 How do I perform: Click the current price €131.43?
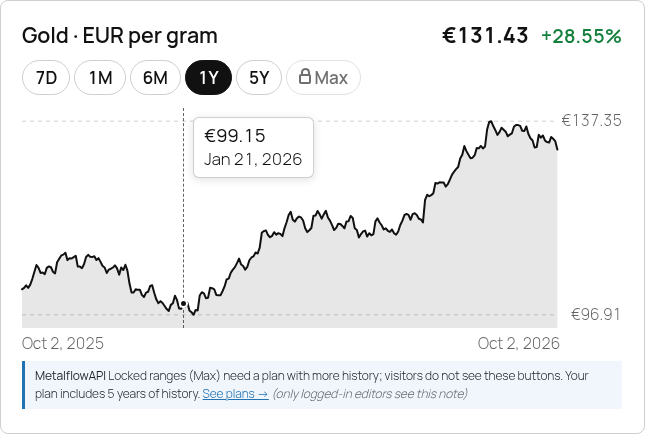(485, 35)
